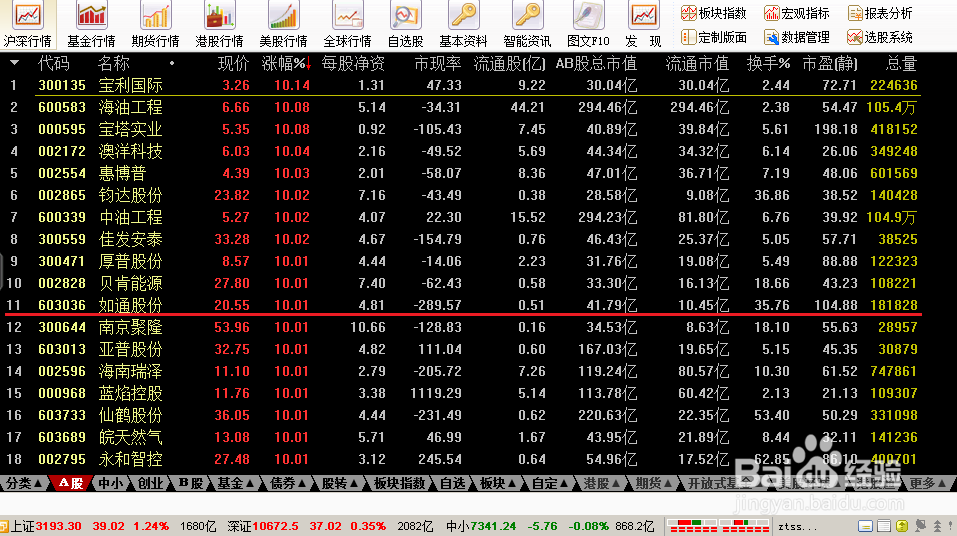Switch to the 板块指数 bottom tab
957x536 pixels.
(399, 483)
